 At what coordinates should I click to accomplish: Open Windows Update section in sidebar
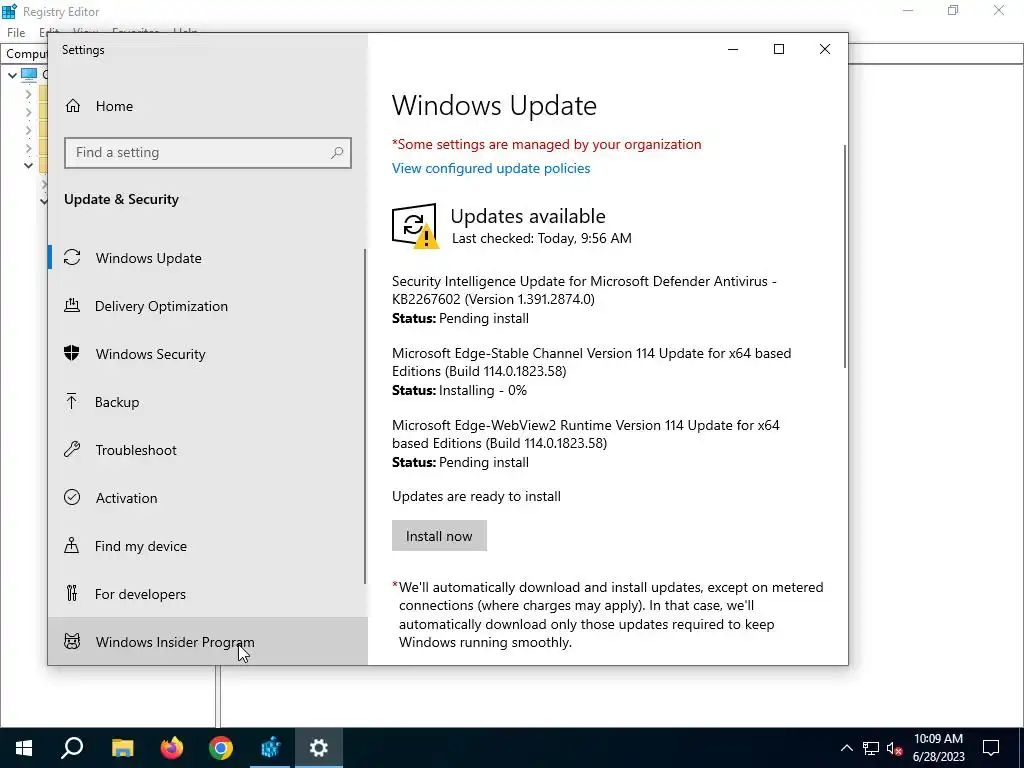pyautogui.click(x=208, y=258)
